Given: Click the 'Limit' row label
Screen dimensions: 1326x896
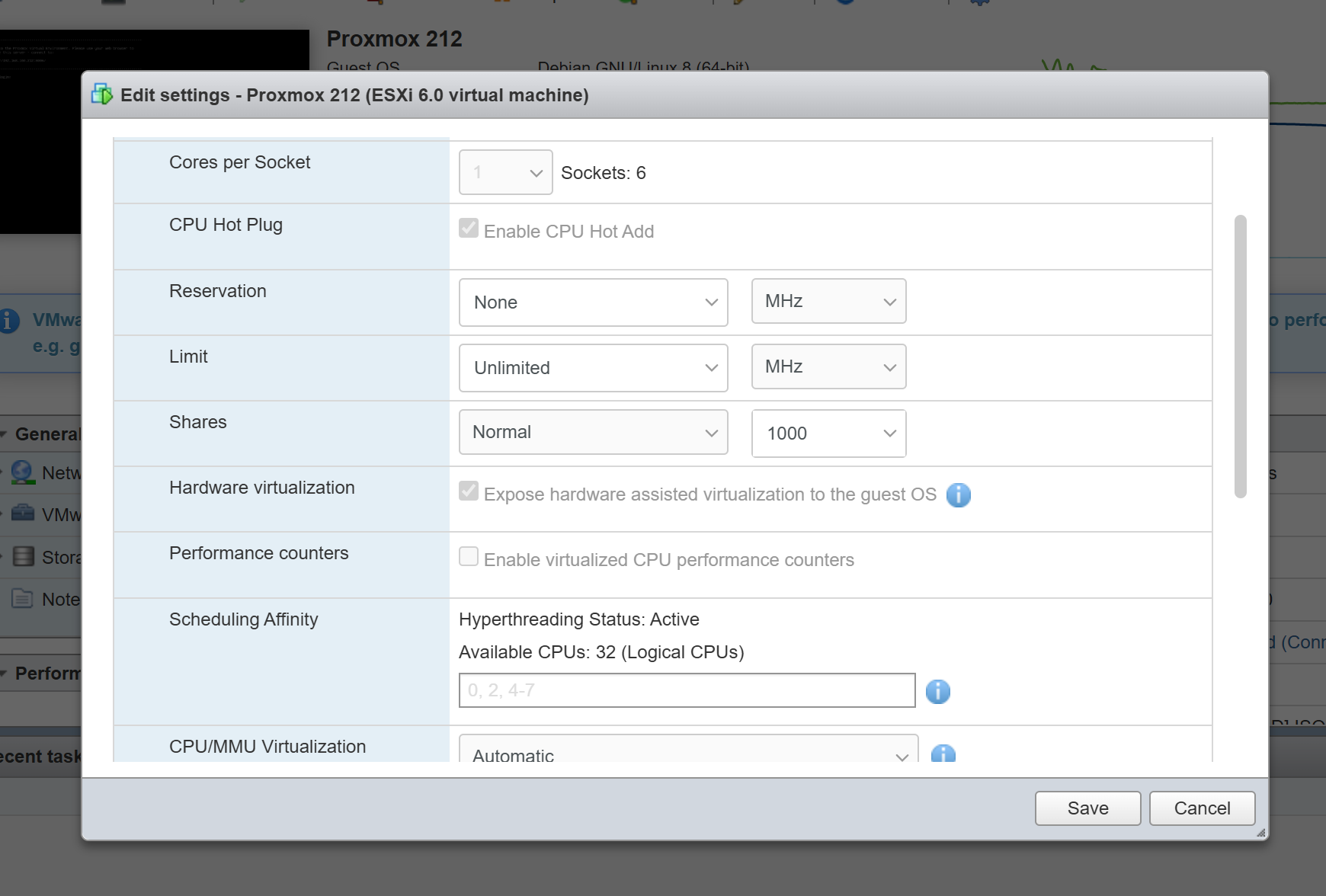Looking at the screenshot, I should [x=188, y=357].
